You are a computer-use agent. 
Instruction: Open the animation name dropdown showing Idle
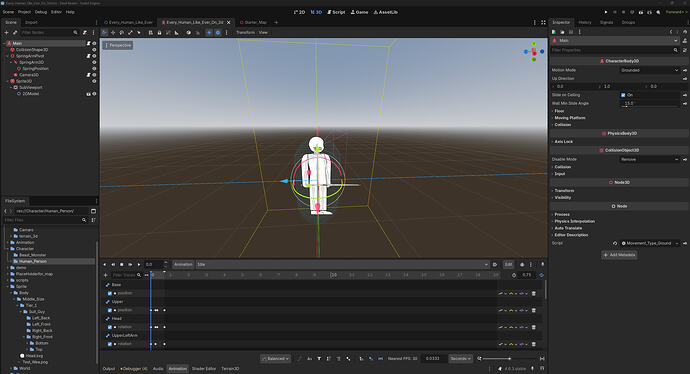click(x=342, y=264)
